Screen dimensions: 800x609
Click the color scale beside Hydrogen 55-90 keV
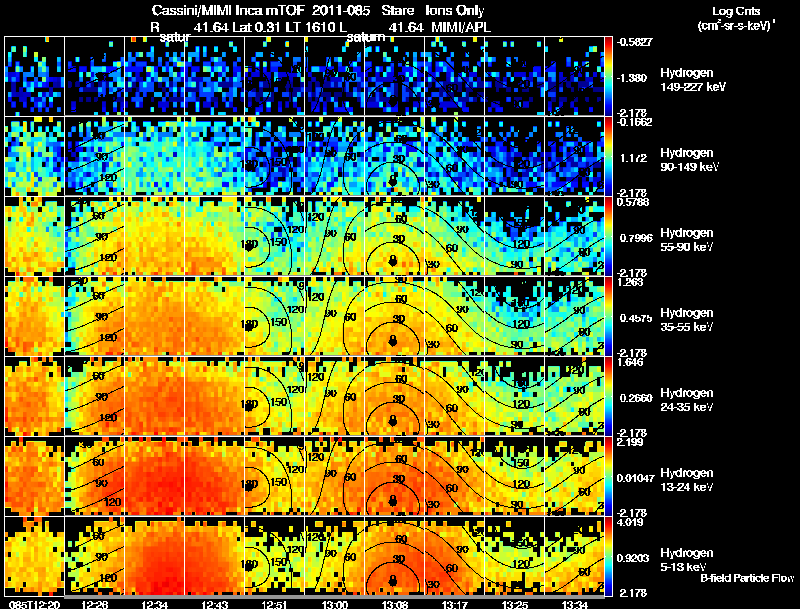pyautogui.click(x=608, y=236)
